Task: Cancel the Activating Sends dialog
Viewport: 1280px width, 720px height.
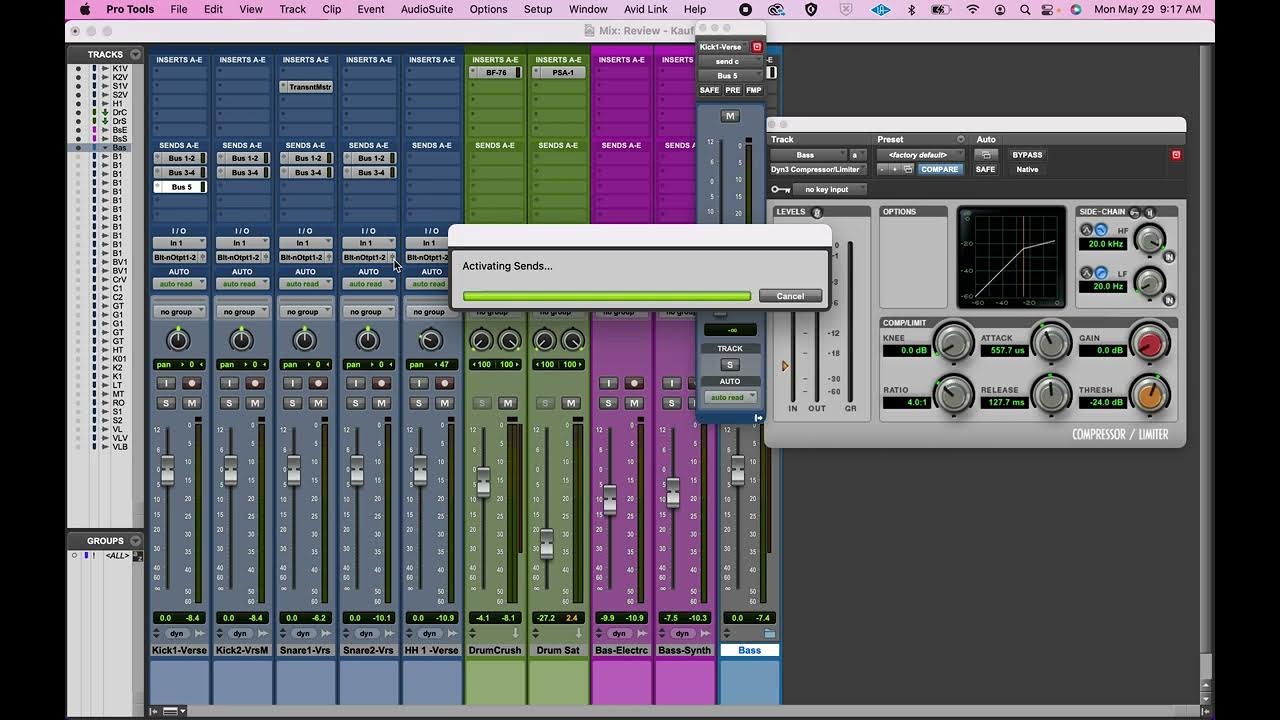Action: coord(790,296)
